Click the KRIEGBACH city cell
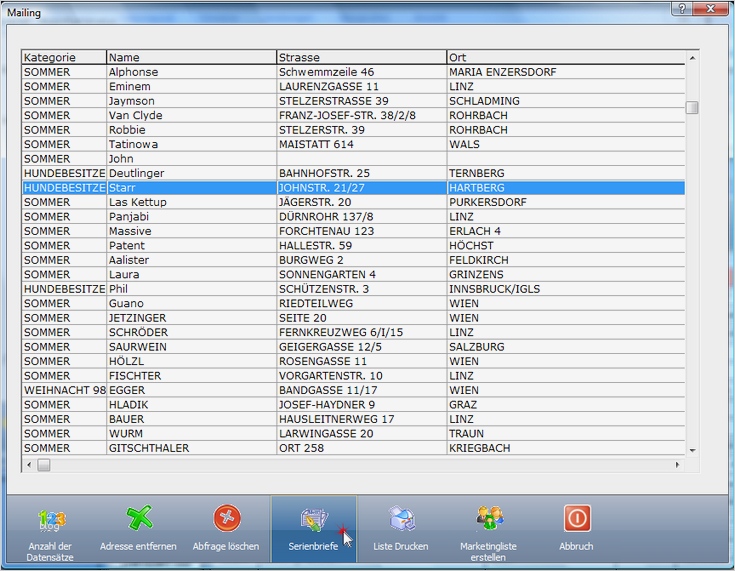The image size is (735, 571). coord(566,449)
